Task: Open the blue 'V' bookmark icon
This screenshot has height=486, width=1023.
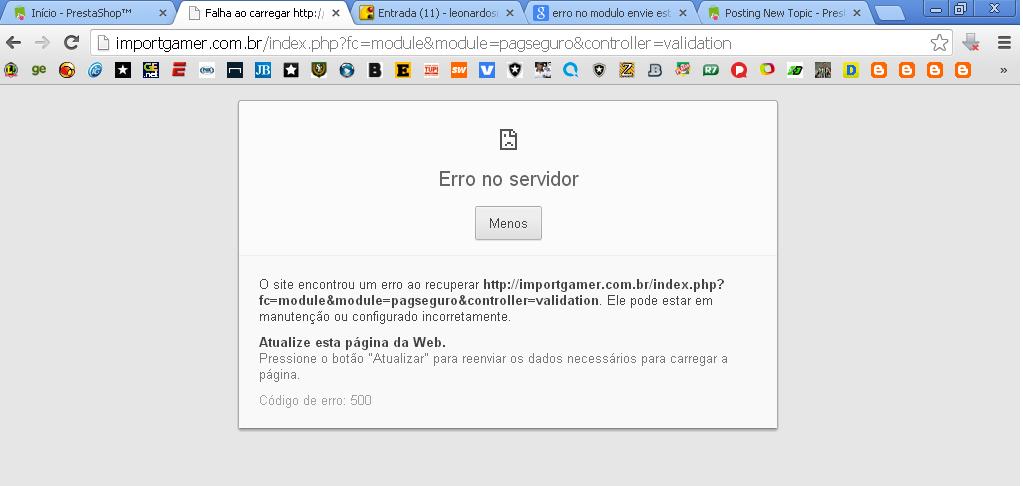Action: [x=487, y=70]
